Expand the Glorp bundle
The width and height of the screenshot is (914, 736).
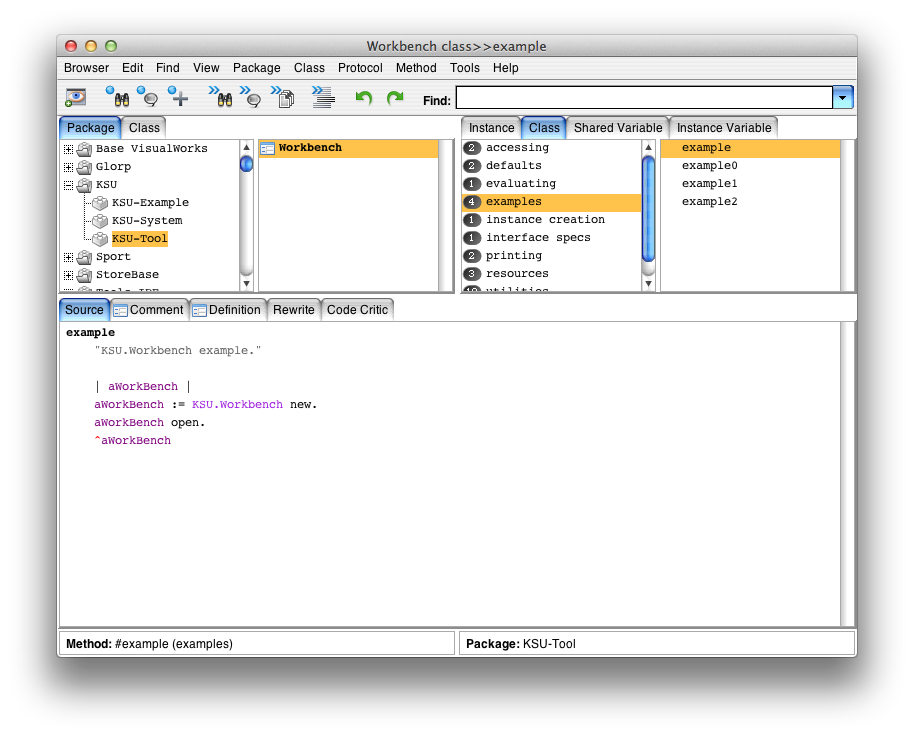(68, 167)
